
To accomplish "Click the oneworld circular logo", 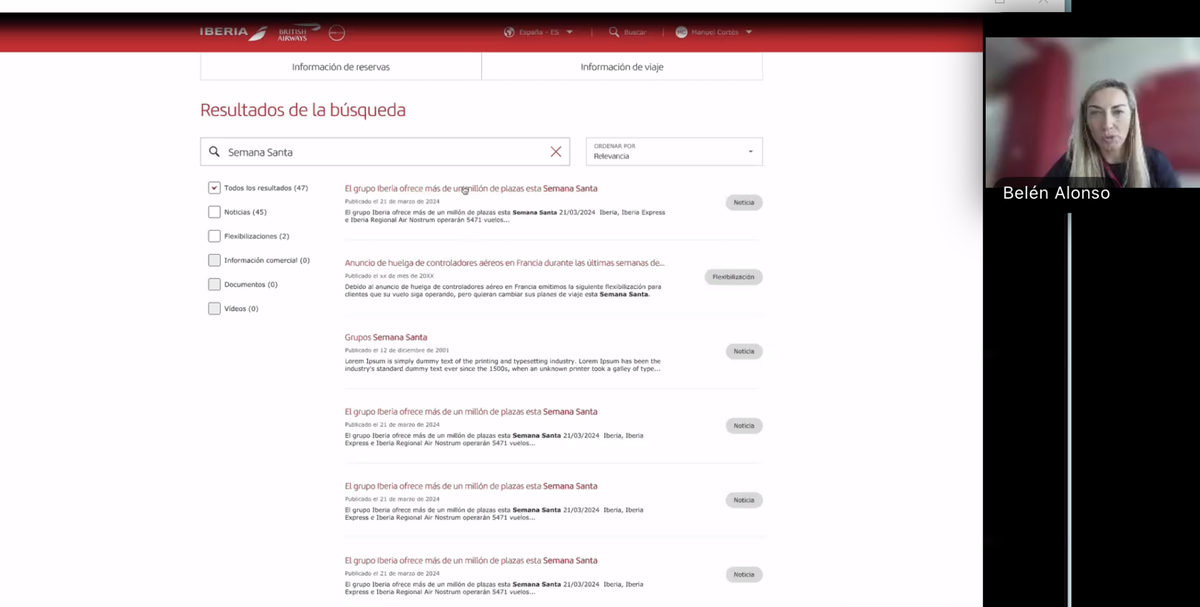I will click(337, 32).
